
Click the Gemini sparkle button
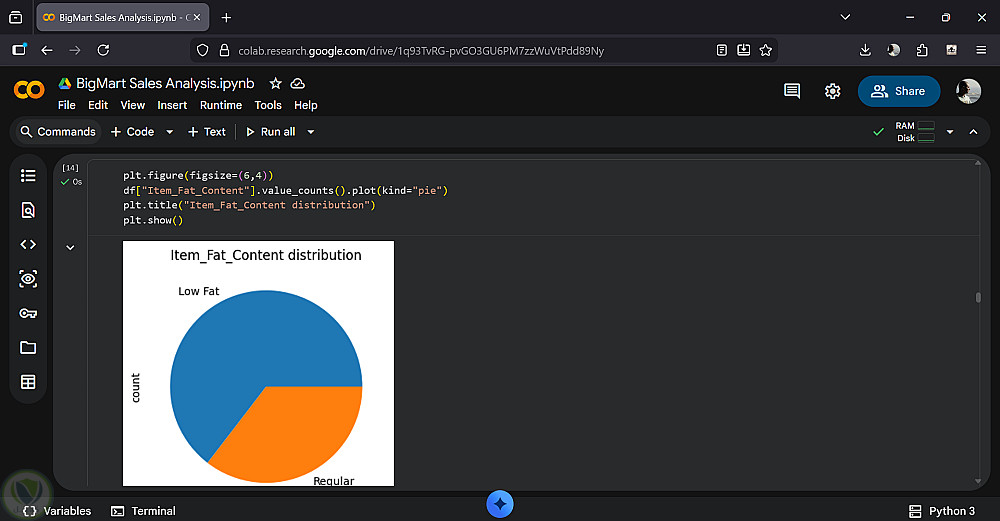click(x=500, y=504)
